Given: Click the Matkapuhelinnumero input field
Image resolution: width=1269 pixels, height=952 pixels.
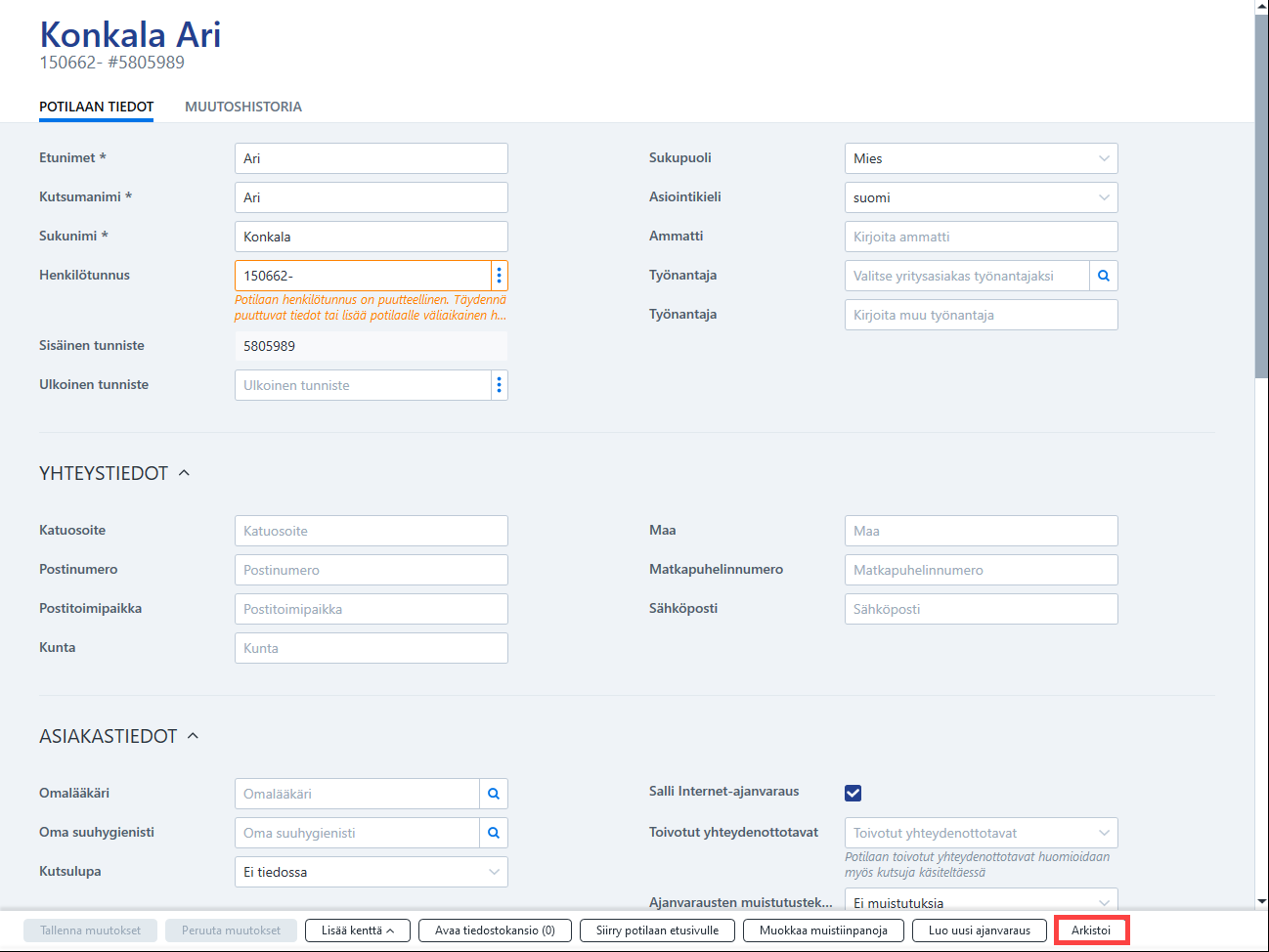Looking at the screenshot, I should pyautogui.click(x=982, y=570).
